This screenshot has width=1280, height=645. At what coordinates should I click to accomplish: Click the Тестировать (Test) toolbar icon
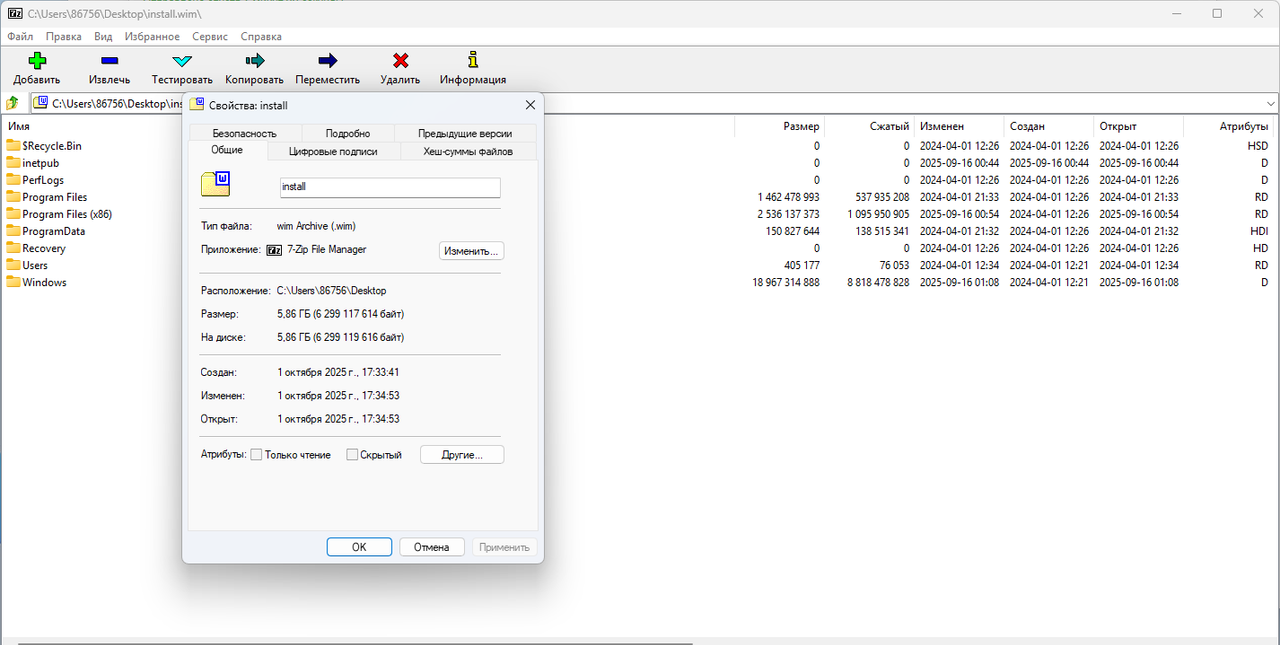point(182,61)
